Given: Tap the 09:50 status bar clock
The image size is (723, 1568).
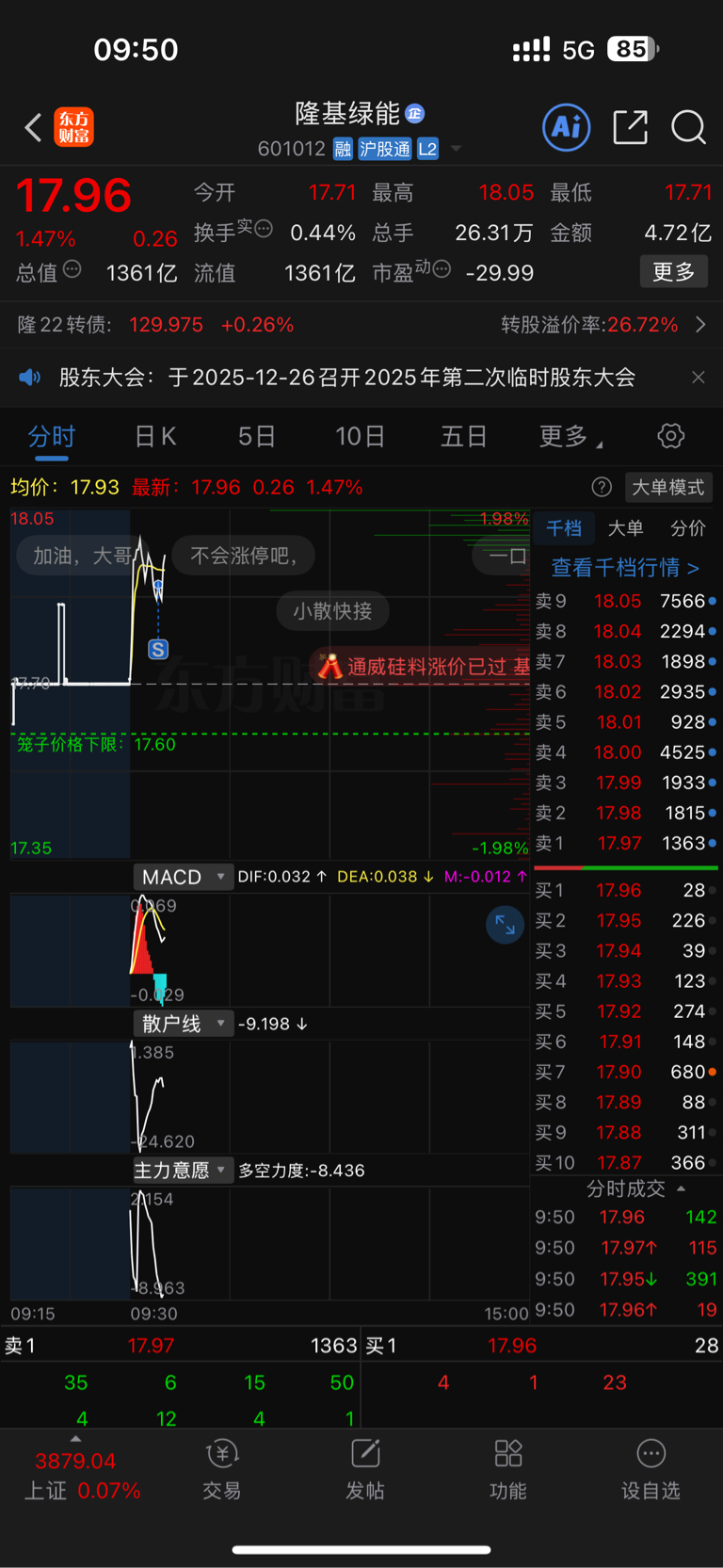Looking at the screenshot, I should [136, 50].
